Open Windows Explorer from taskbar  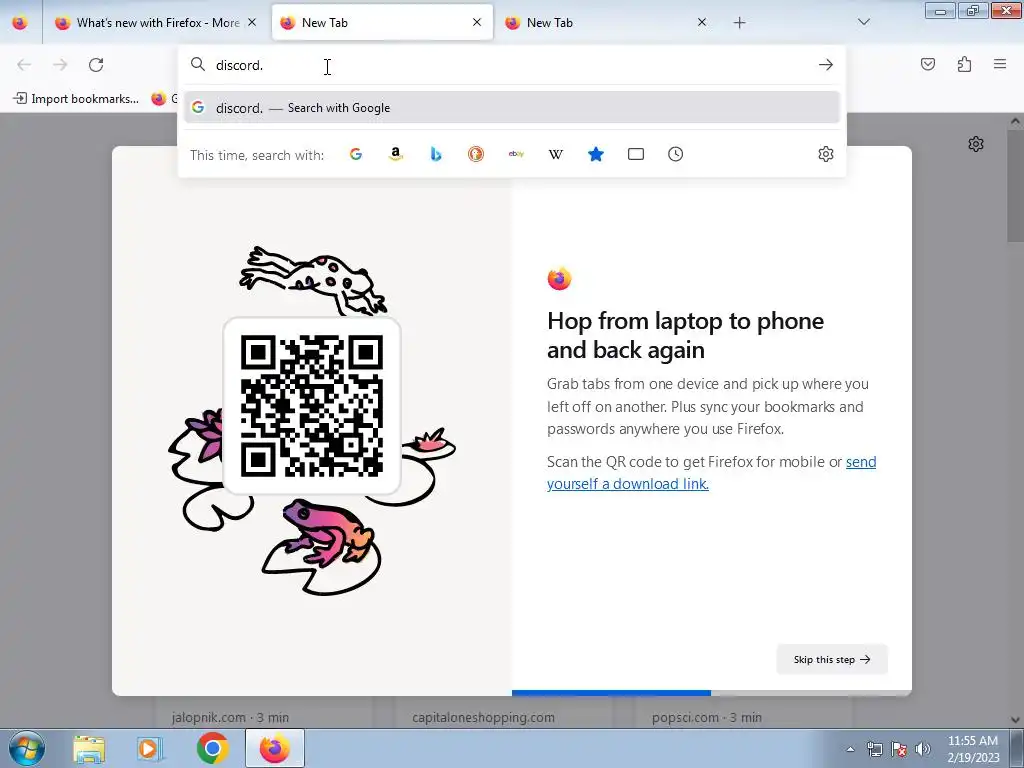pos(89,748)
